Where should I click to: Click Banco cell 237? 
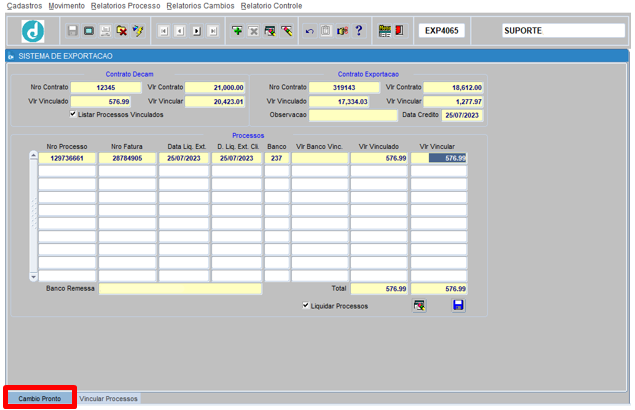(x=277, y=158)
